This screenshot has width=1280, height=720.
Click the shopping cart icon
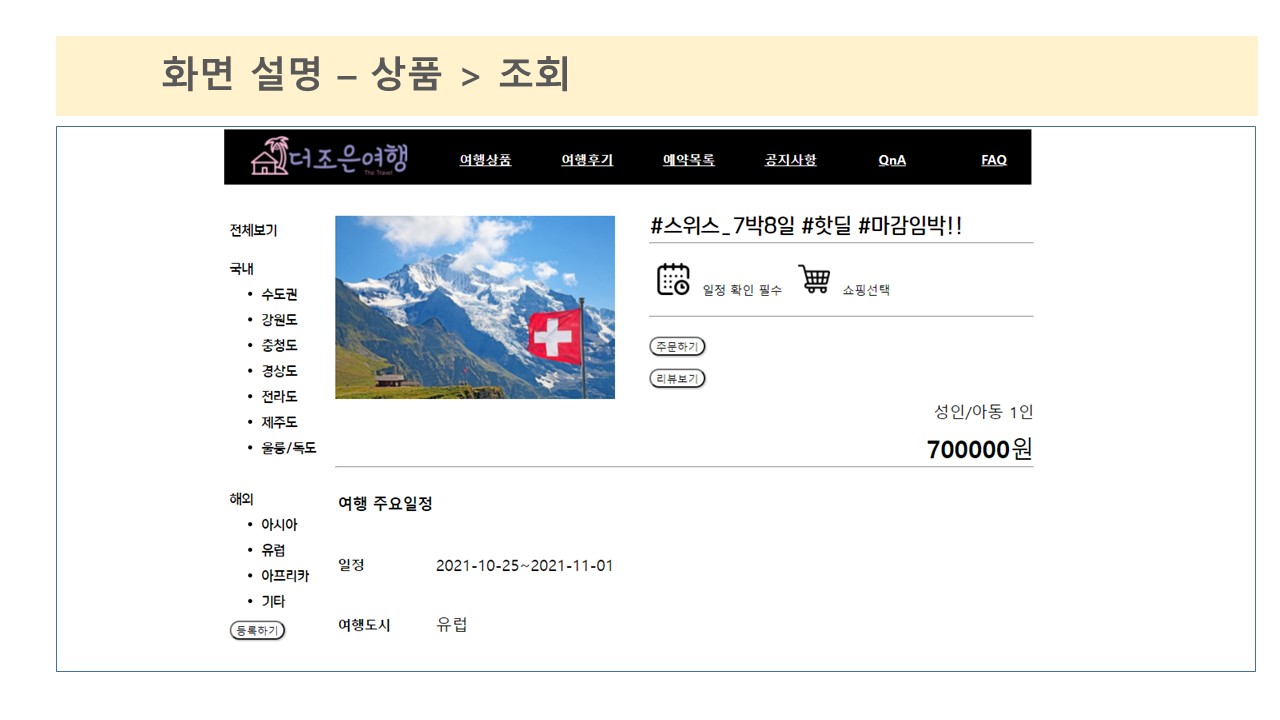[814, 279]
